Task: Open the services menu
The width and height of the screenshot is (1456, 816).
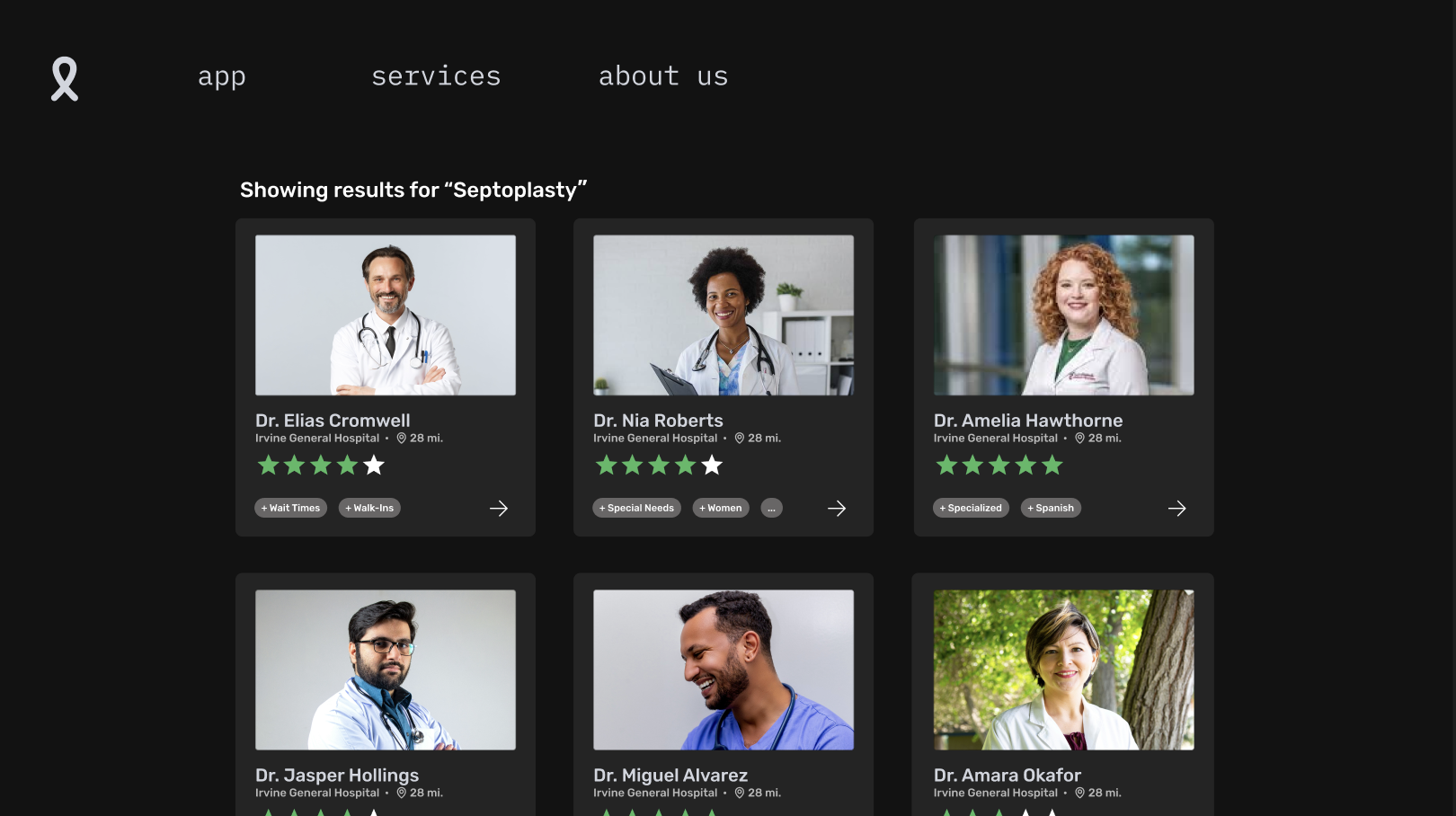Action: point(437,76)
